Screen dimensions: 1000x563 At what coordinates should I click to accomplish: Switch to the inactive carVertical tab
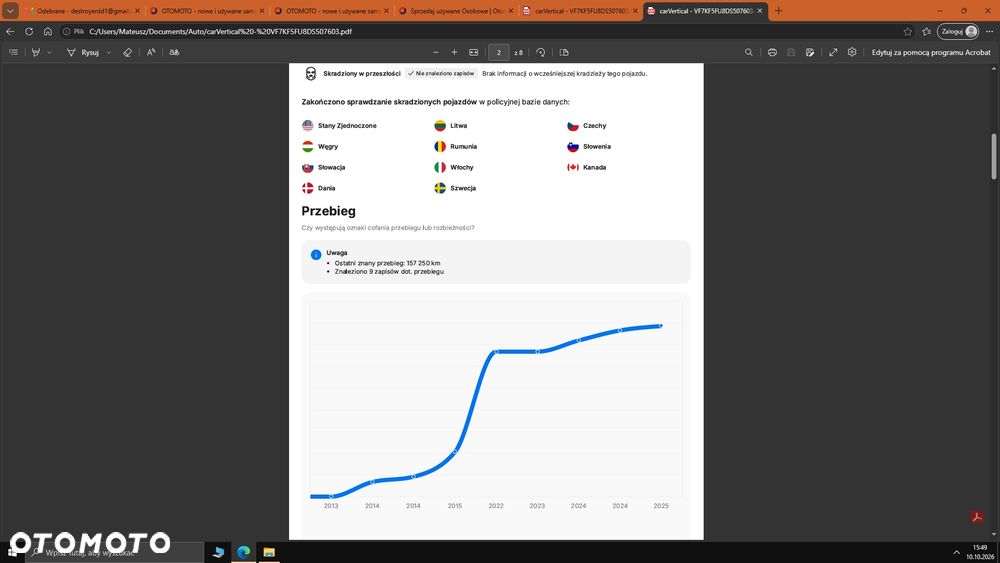pos(578,11)
